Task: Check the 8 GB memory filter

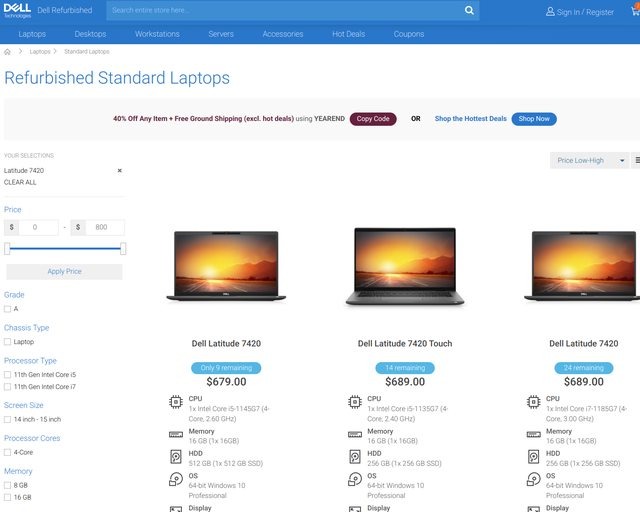Action: [7, 485]
